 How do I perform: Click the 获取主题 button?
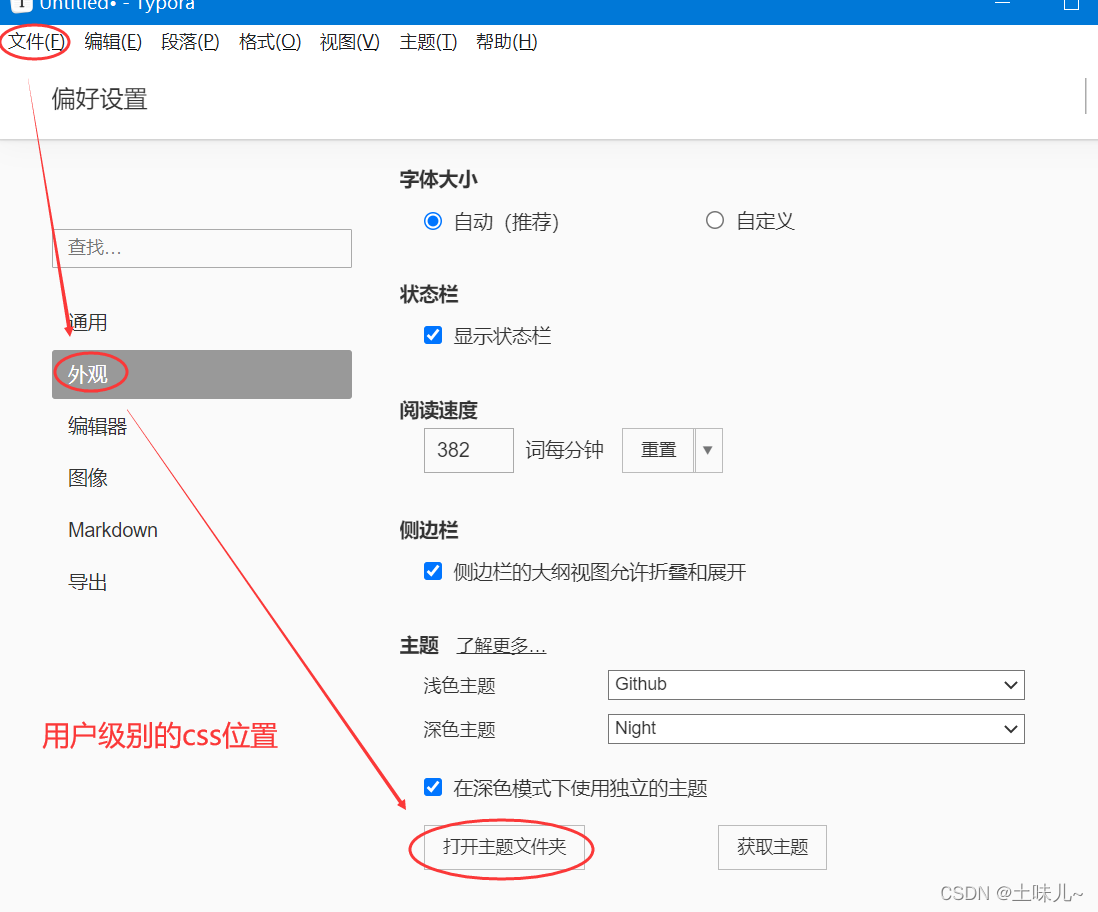772,848
